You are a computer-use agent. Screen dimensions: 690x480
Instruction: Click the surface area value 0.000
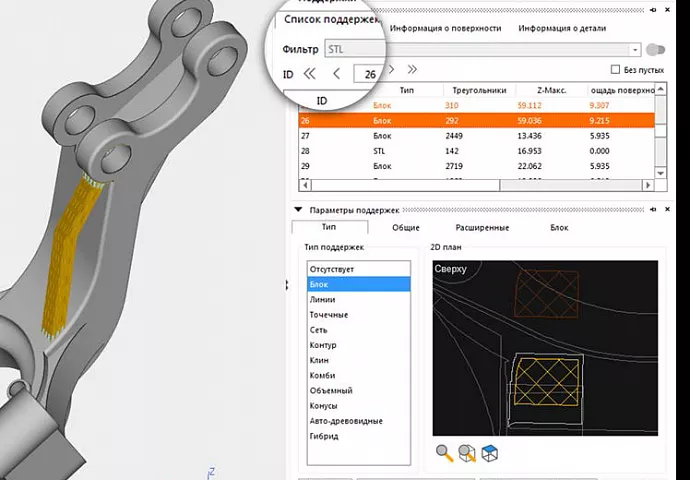(600, 151)
